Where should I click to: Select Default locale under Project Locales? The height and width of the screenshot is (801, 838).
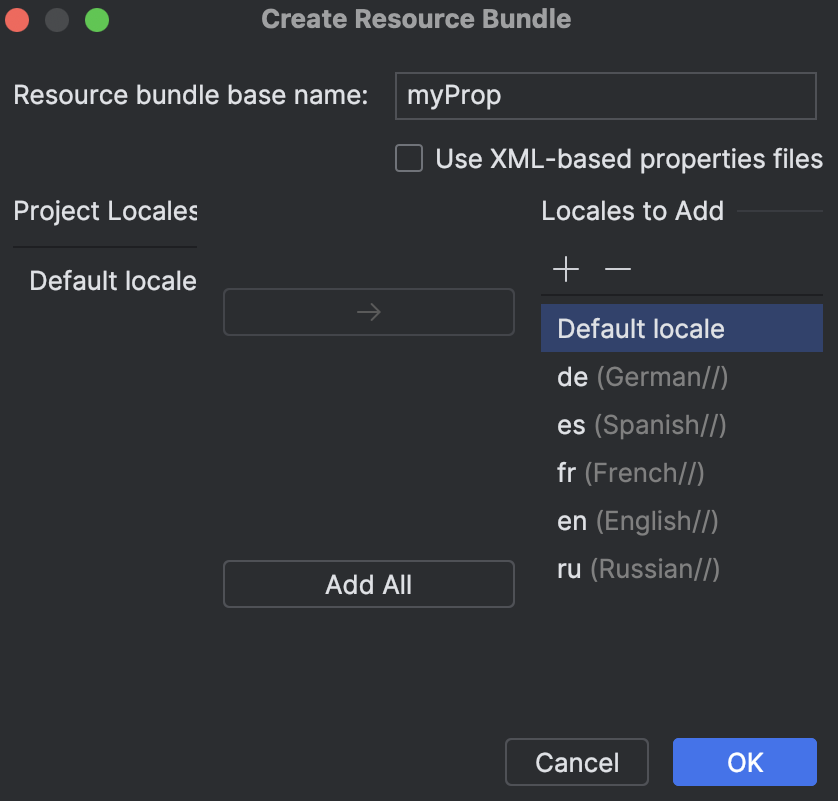pyautogui.click(x=112, y=281)
